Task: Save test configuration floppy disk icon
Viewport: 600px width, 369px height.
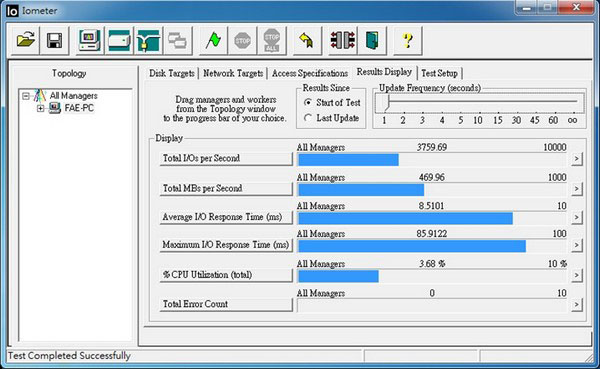Action: coord(54,40)
